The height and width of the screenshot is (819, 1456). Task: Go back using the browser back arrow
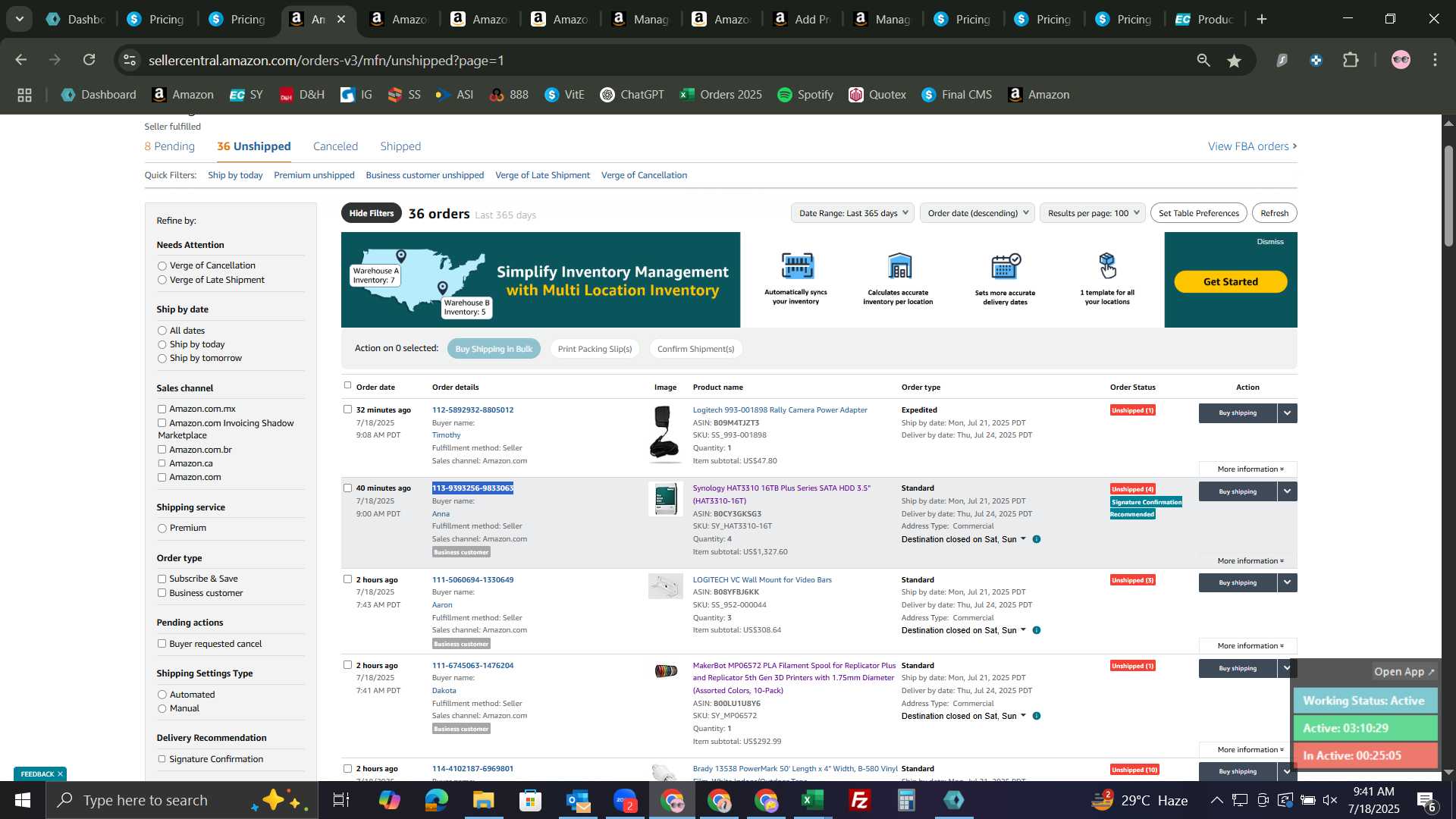pyautogui.click(x=20, y=60)
